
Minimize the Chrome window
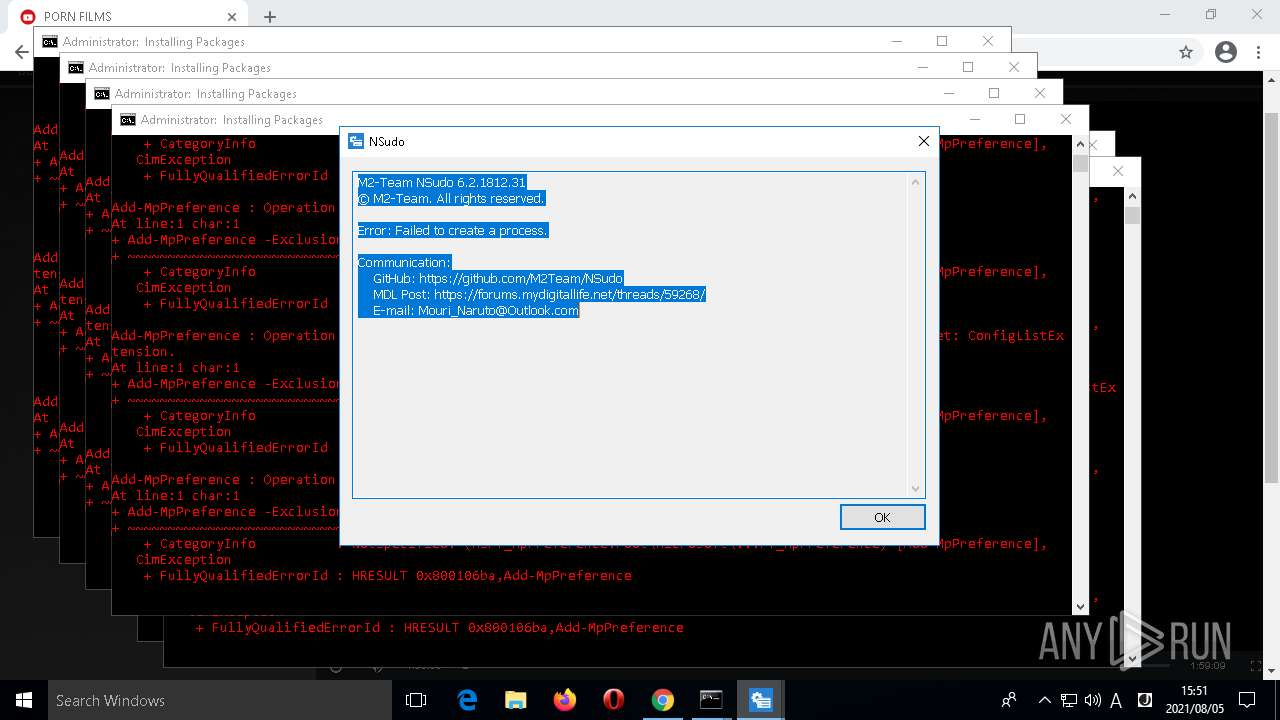[1166, 15]
